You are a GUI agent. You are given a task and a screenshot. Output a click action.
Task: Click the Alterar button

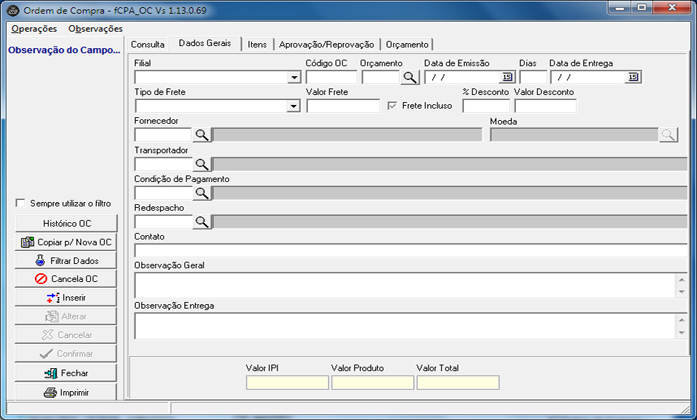(66, 316)
